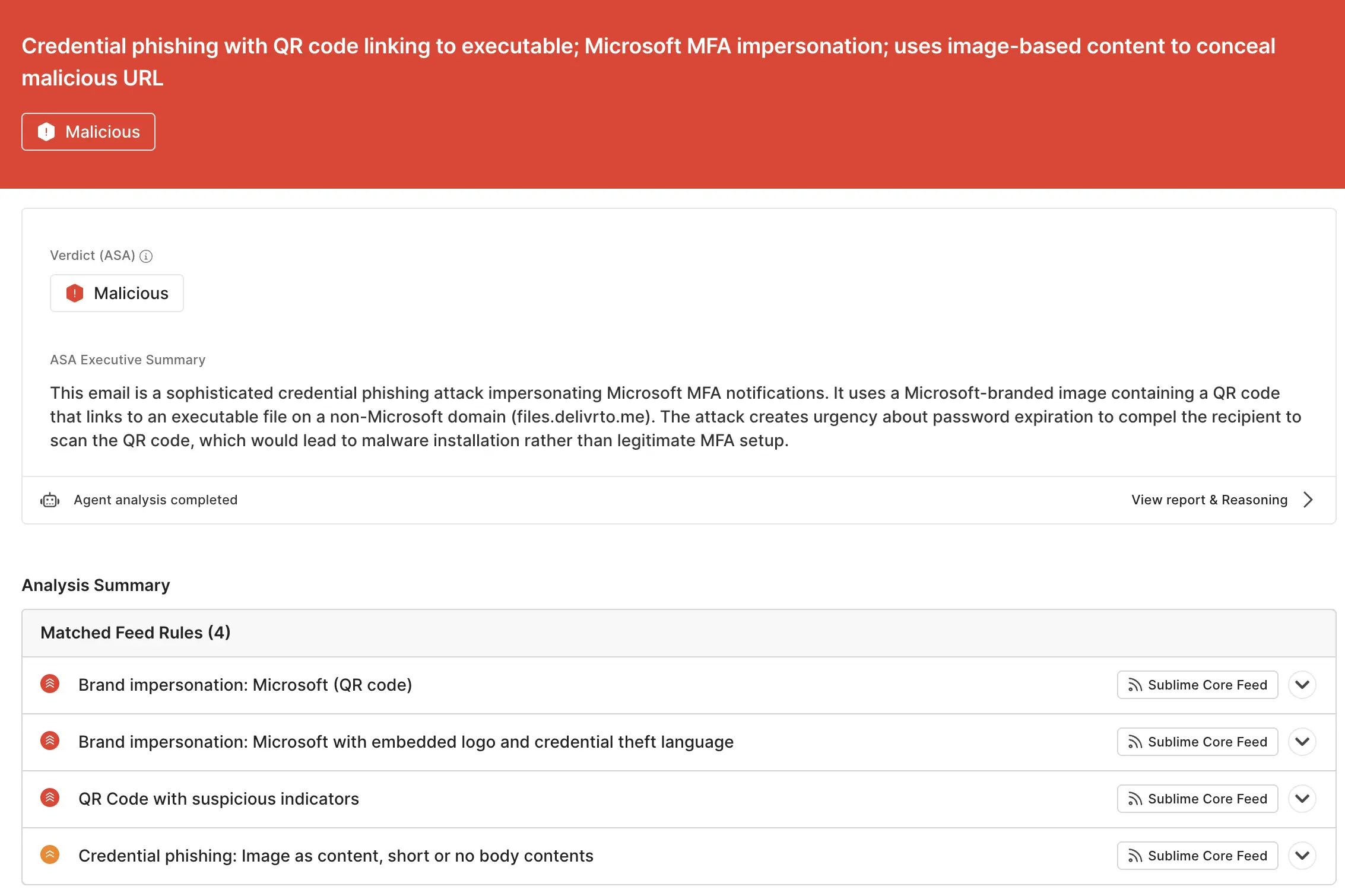Click red severity icon for QR Code rule

(50, 798)
